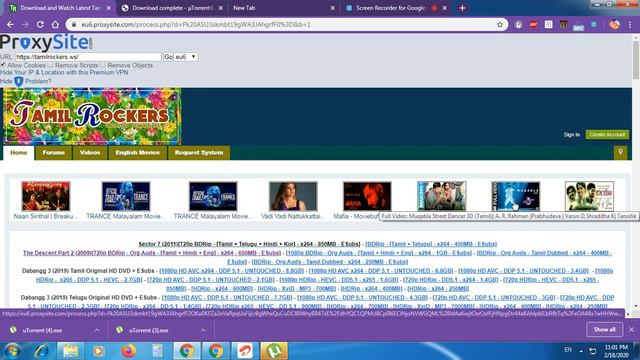Open first 'TRANCE Malayalam Movie' thumbnail
This screenshot has height=360, width=640.
tap(126, 196)
